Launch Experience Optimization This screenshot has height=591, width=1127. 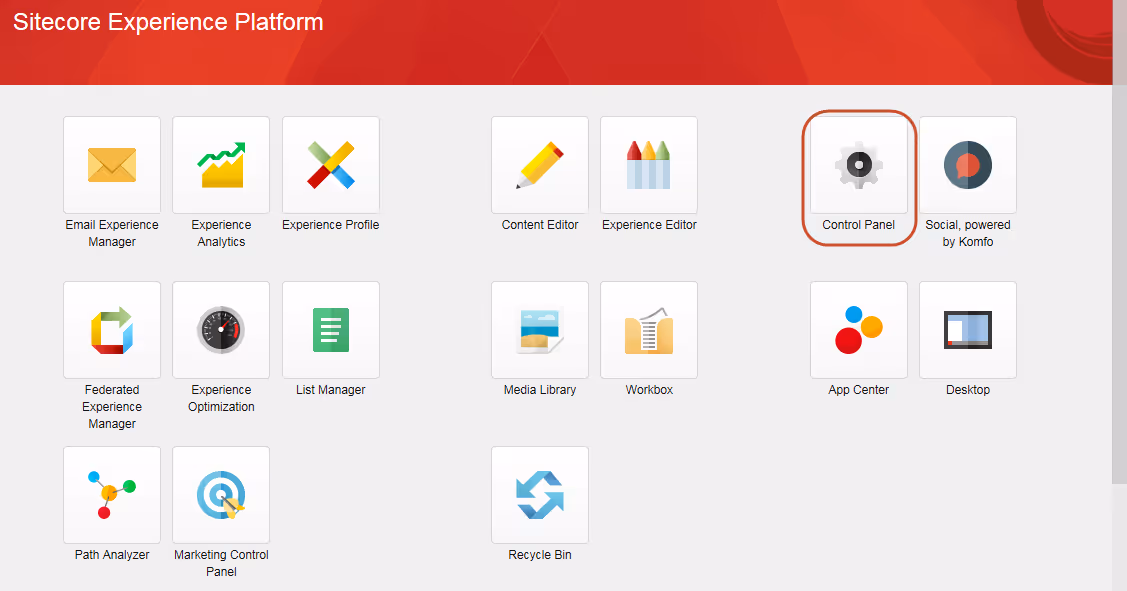(220, 330)
